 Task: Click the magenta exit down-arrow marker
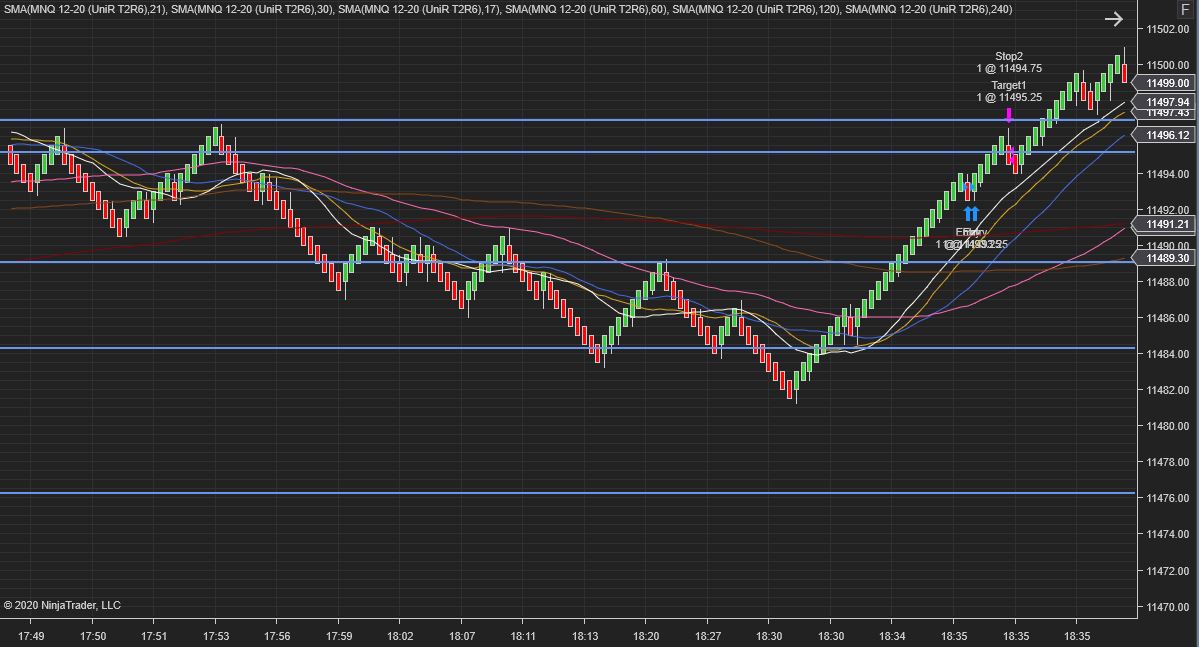coord(1009,115)
